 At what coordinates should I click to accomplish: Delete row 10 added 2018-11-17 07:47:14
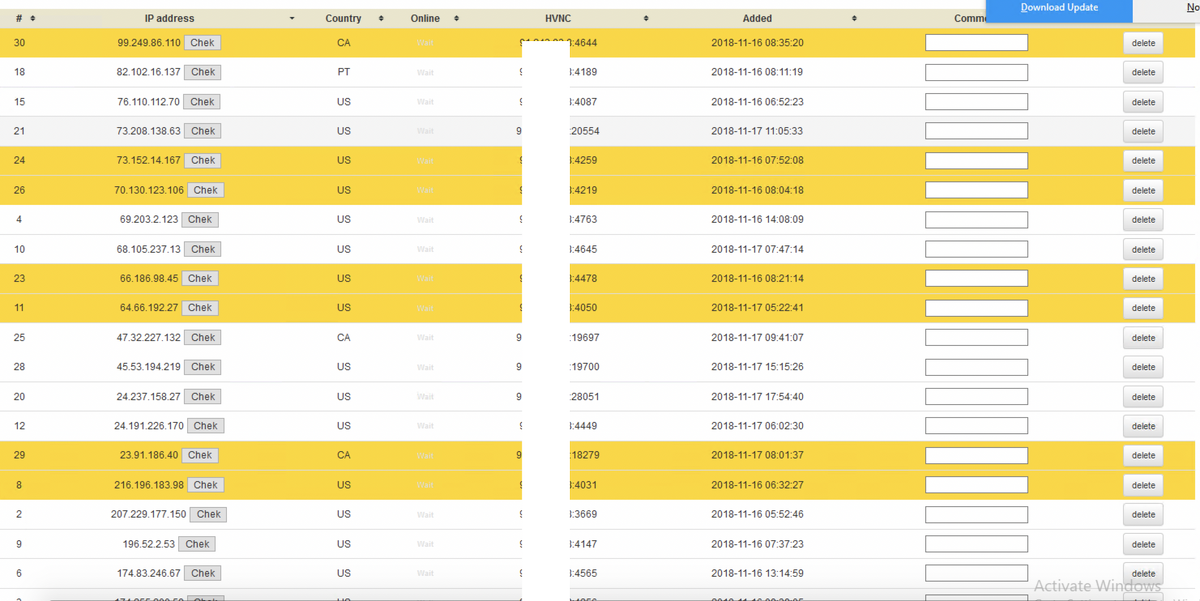tap(1143, 249)
